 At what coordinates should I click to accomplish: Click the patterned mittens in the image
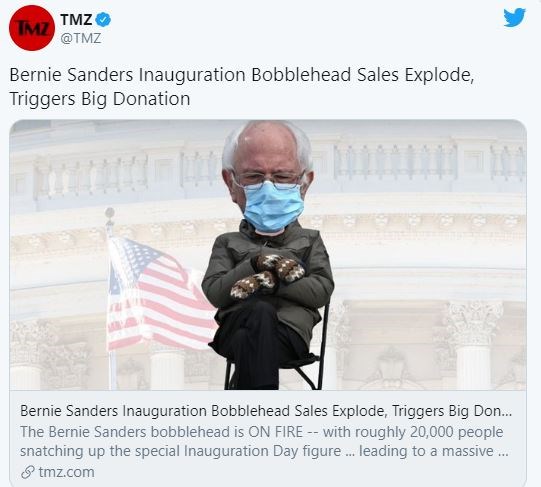click(267, 275)
